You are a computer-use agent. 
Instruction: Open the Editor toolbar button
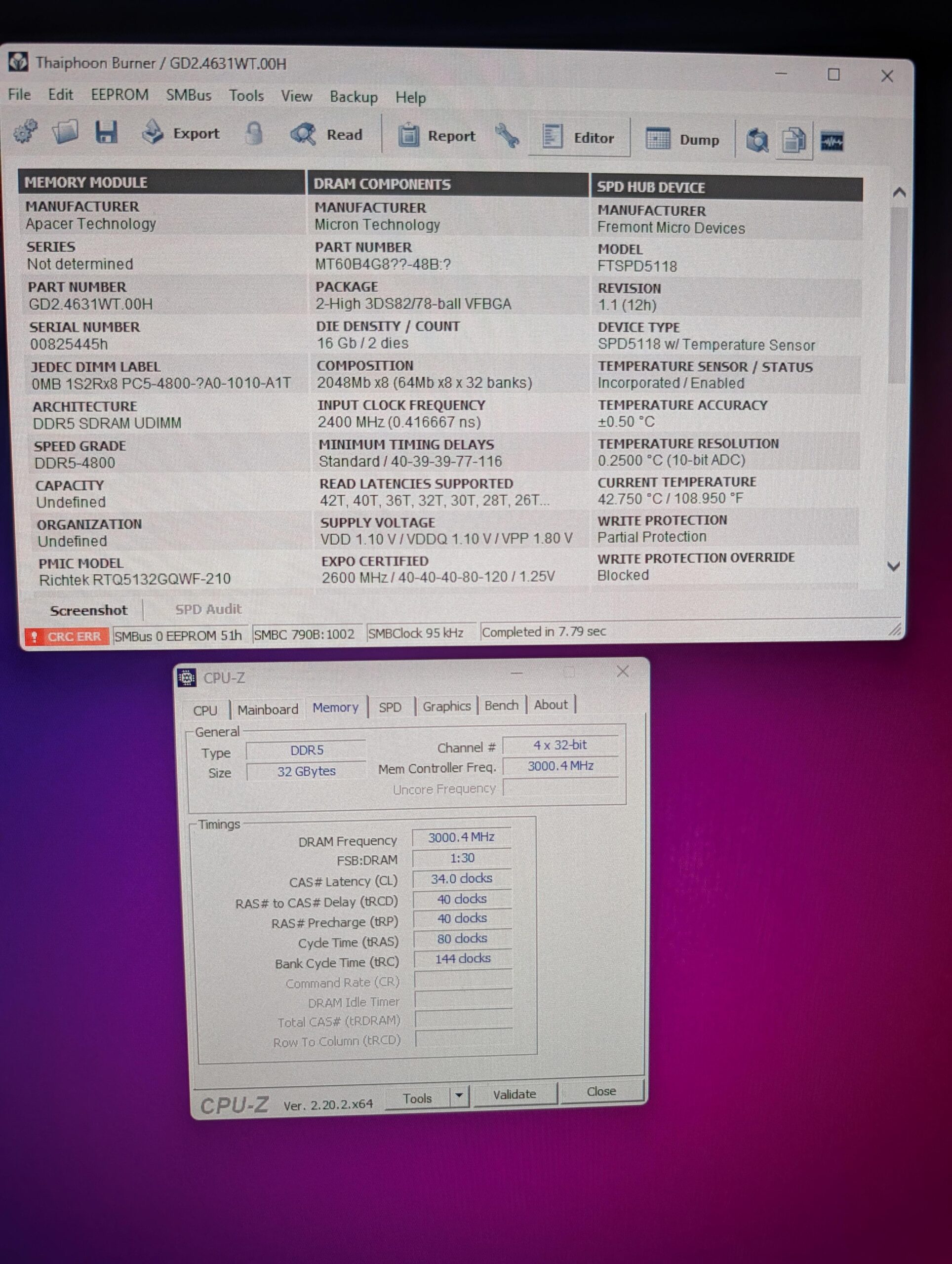[x=578, y=138]
